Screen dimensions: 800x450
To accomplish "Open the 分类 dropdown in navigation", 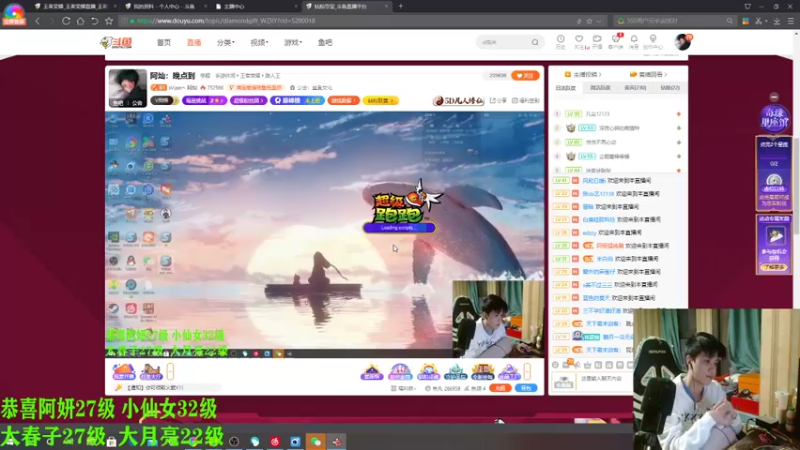I will (x=225, y=42).
